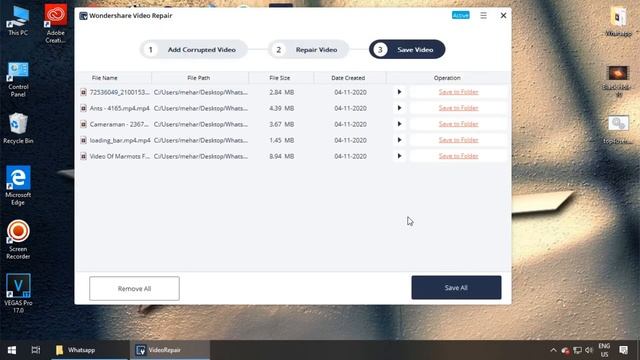Go to Add Corrupted Video step
This screenshot has height=360, width=640.
(194, 49)
